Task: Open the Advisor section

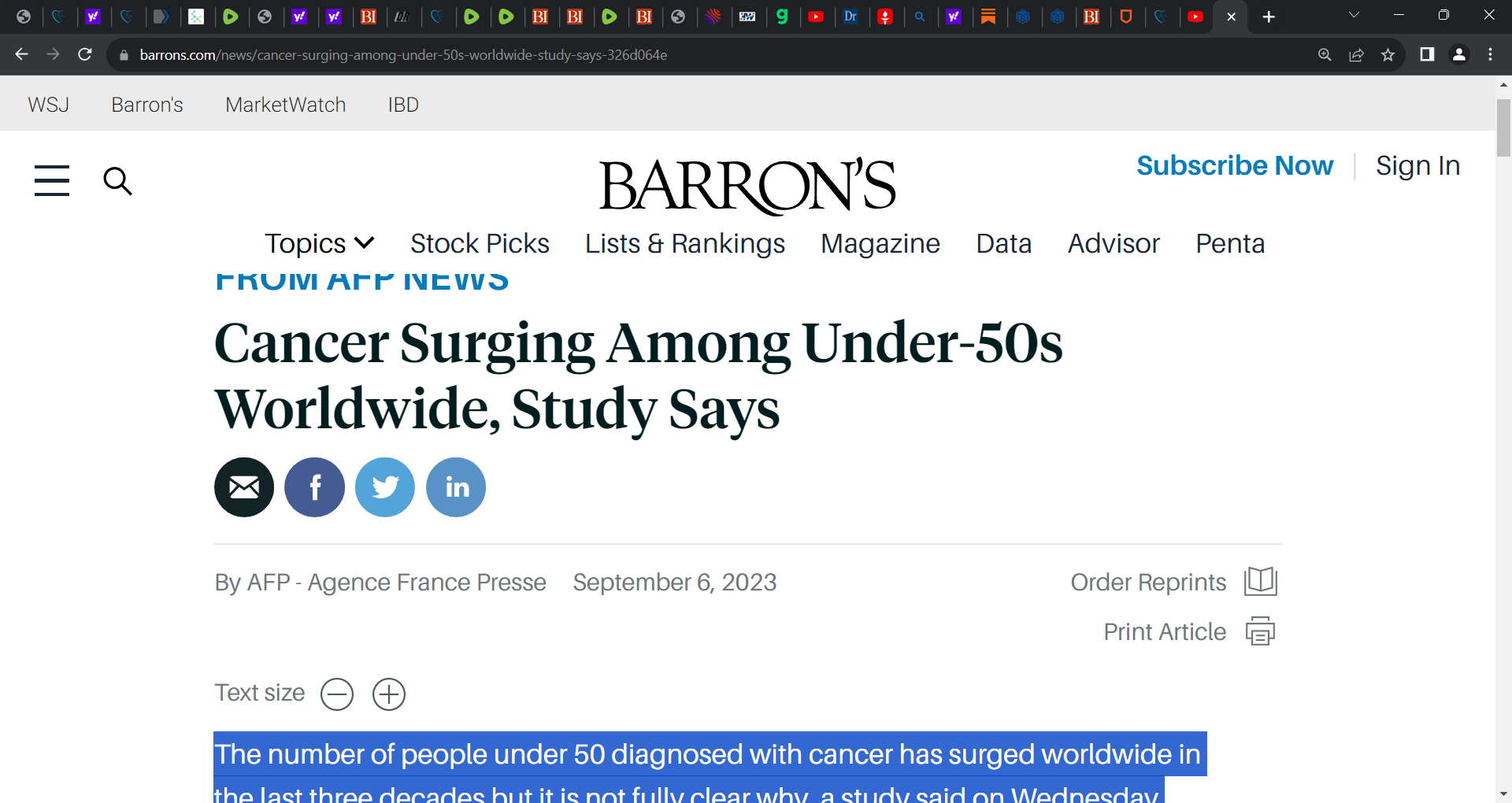Action: 1114,243
